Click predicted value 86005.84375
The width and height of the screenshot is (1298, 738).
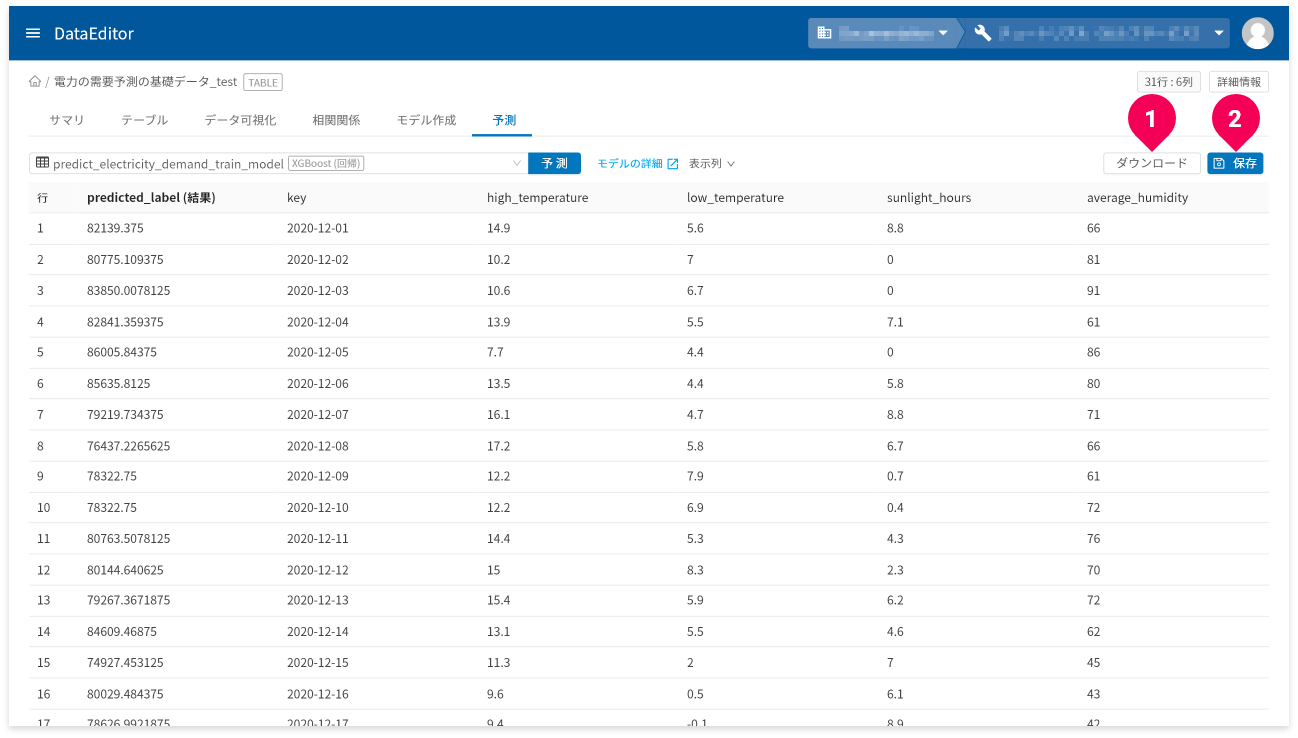122,352
